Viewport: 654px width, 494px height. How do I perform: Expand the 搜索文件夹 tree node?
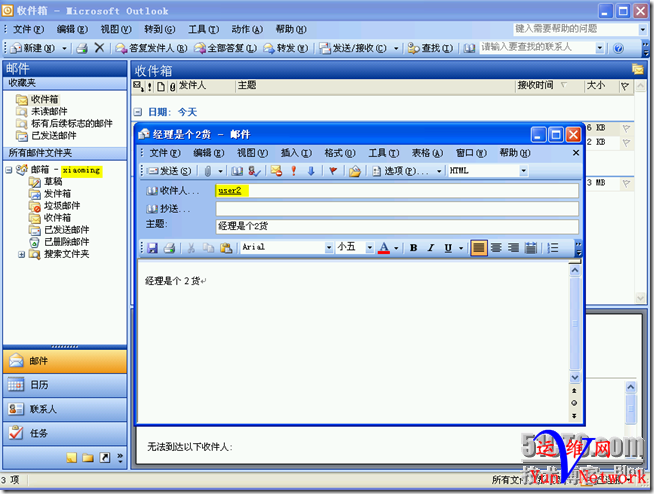pyautogui.click(x=22, y=255)
